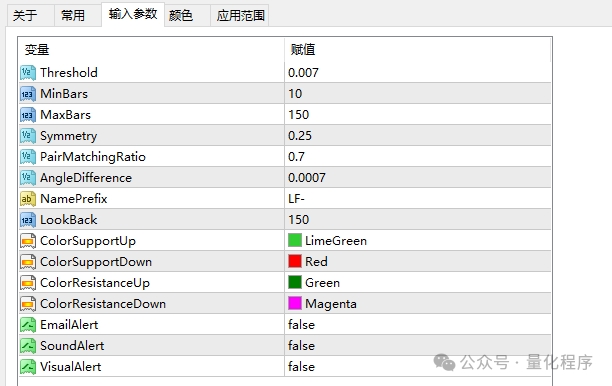
Task: Click the ColorResistanceDown color type icon
Action: [x=28, y=304]
